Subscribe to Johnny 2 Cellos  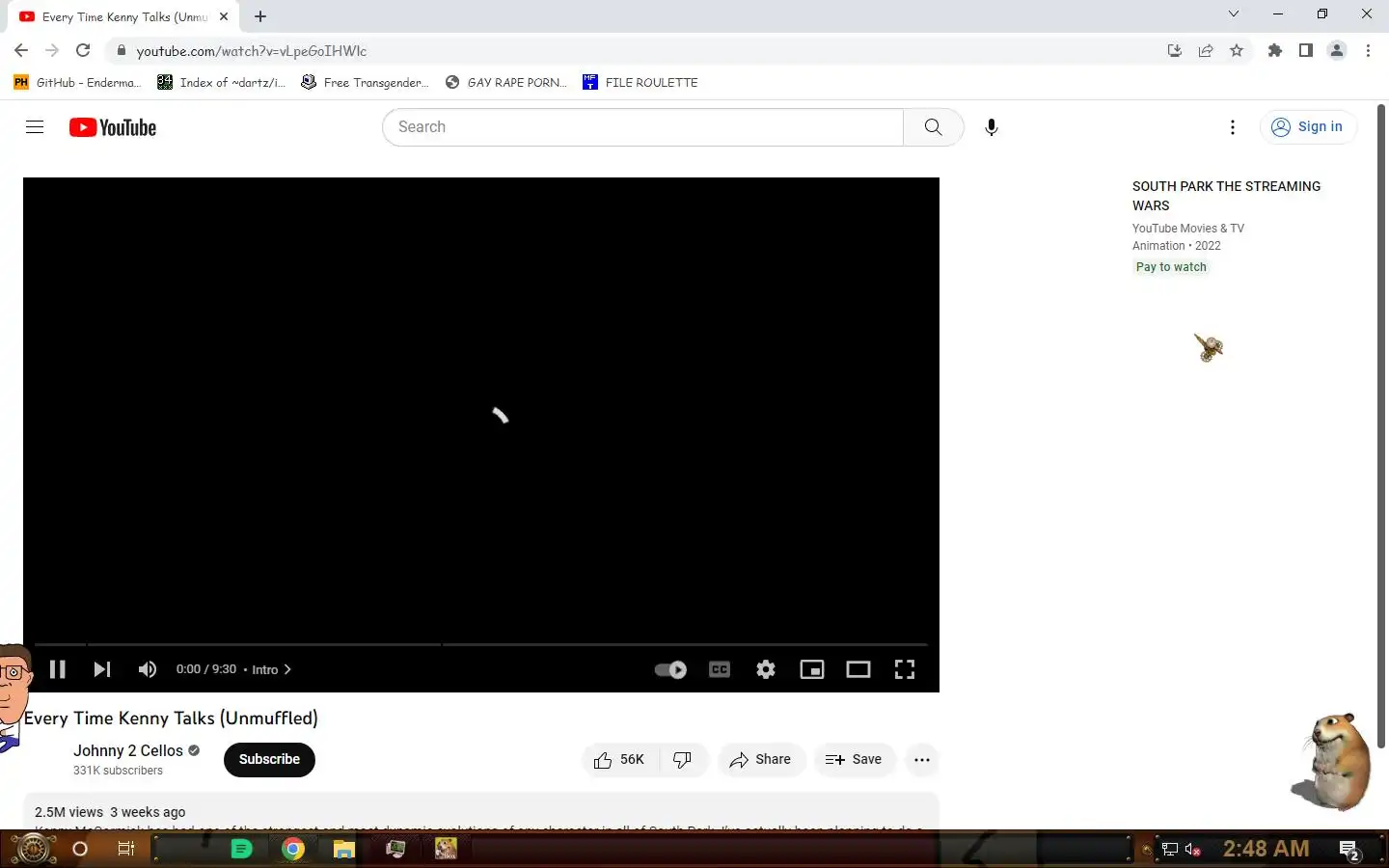click(269, 759)
